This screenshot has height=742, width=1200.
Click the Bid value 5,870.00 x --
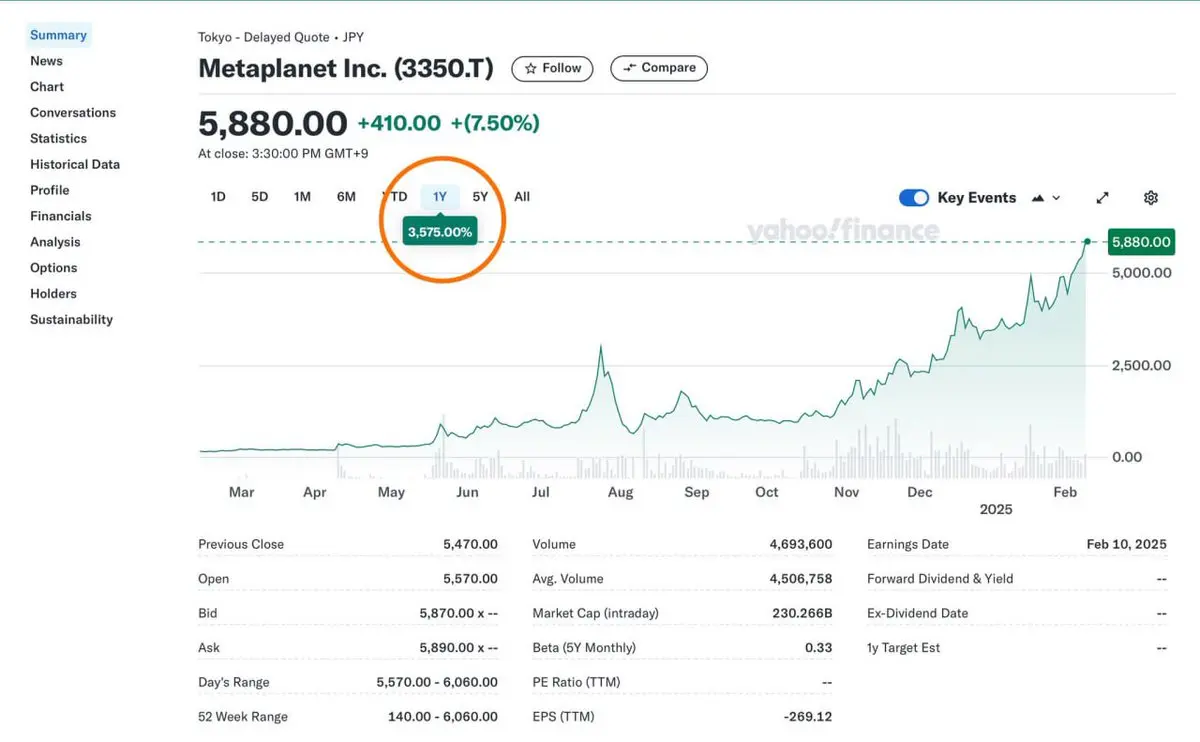click(458, 613)
